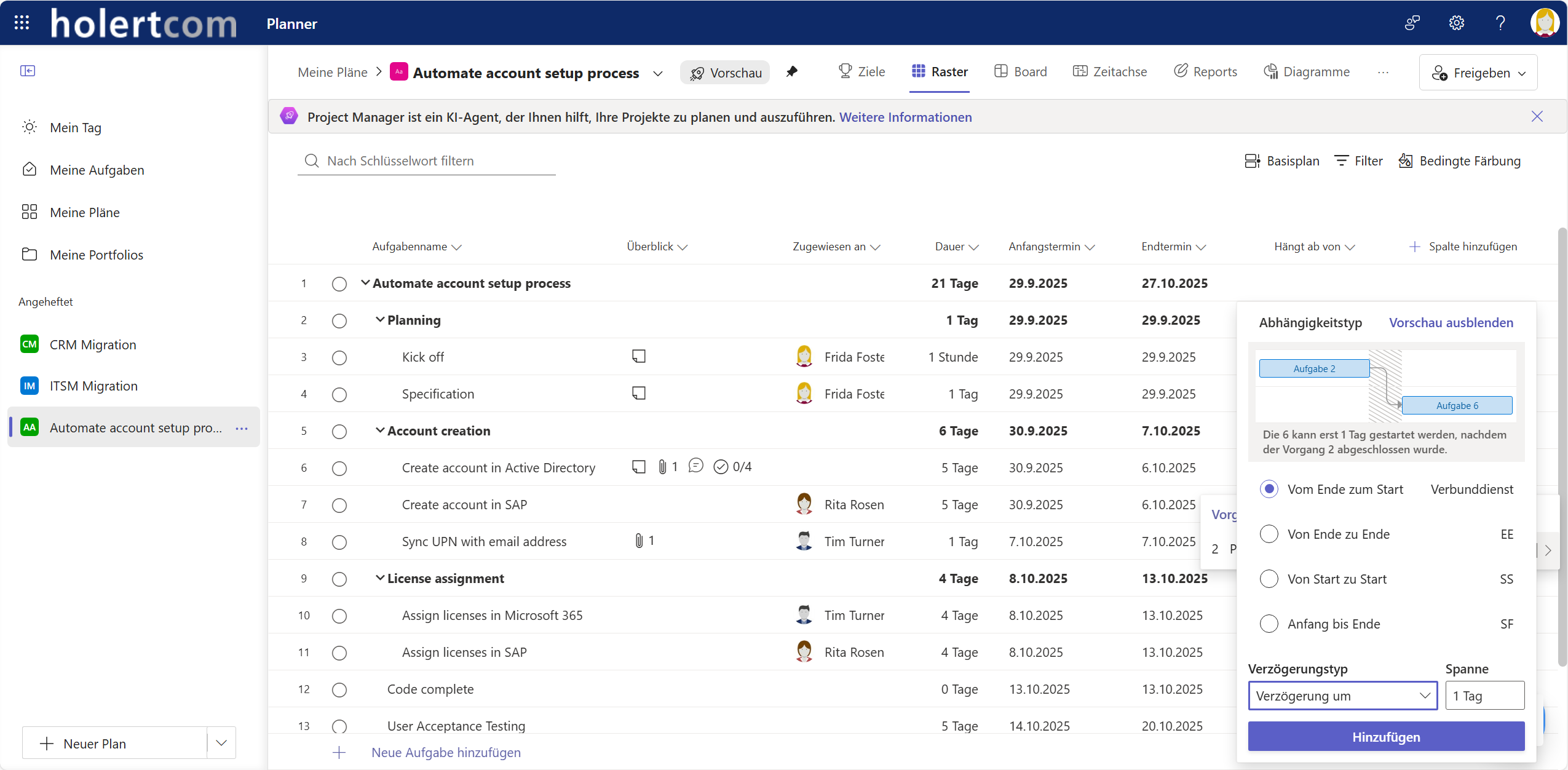Select the Von Start zu Start option
1568x770 pixels.
click(1270, 578)
